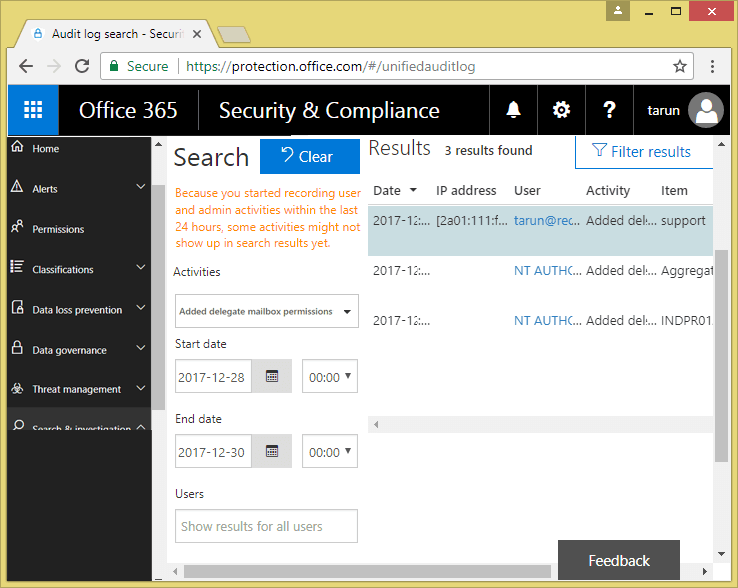The image size is (738, 588).
Task: Click the Activity column header
Action: click(608, 190)
